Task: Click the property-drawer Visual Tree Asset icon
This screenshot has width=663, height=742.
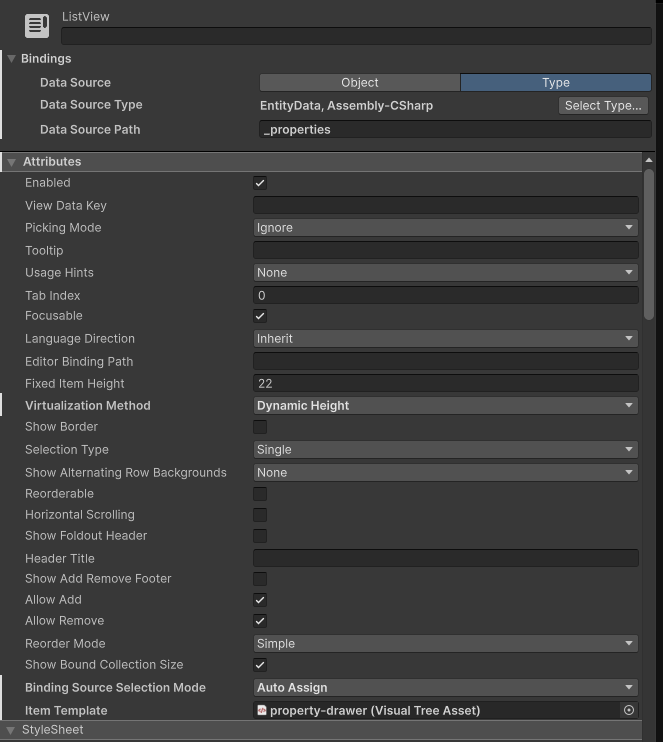Action: click(262, 710)
